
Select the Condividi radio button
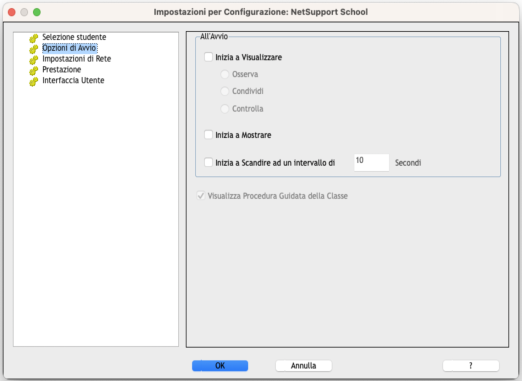[x=225, y=91]
